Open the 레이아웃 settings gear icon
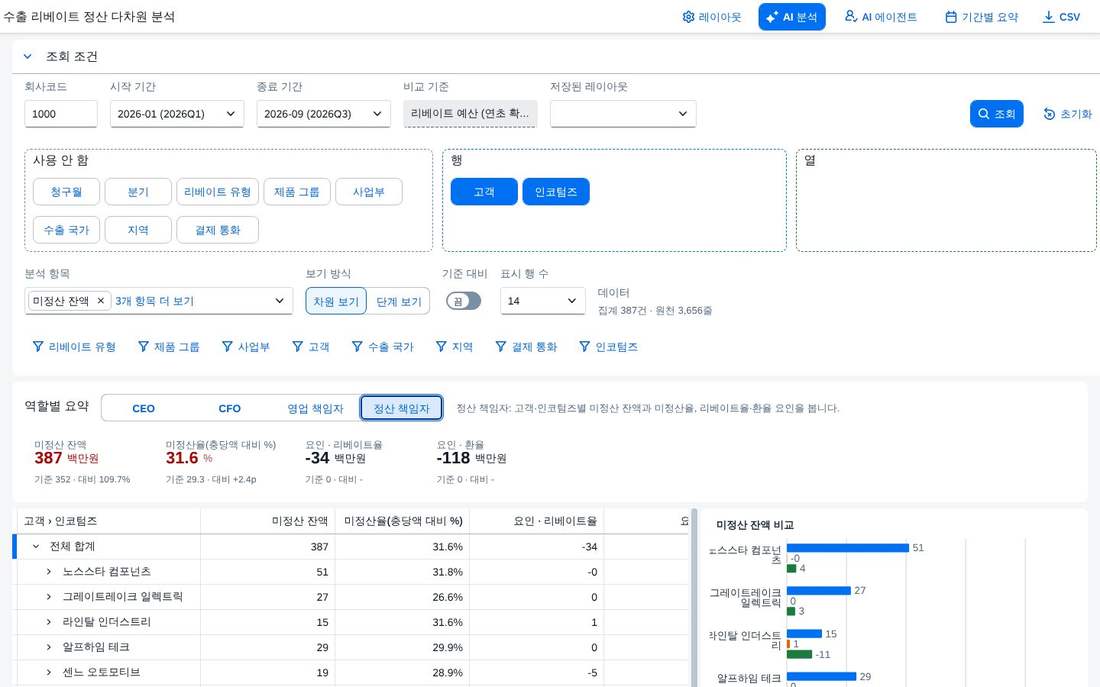 (688, 17)
